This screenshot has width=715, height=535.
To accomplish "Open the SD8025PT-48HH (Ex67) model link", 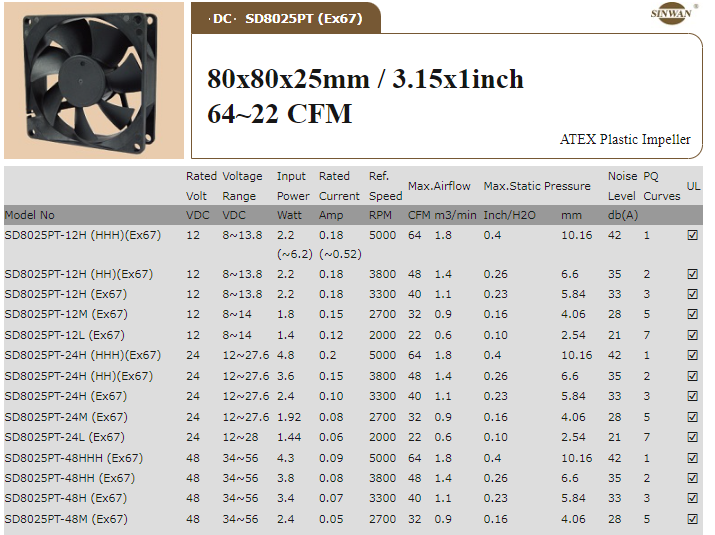I will click(x=69, y=478).
